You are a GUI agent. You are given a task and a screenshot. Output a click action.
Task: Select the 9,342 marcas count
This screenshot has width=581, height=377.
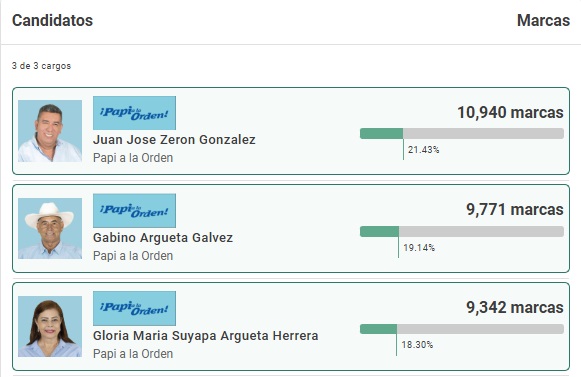515,307
